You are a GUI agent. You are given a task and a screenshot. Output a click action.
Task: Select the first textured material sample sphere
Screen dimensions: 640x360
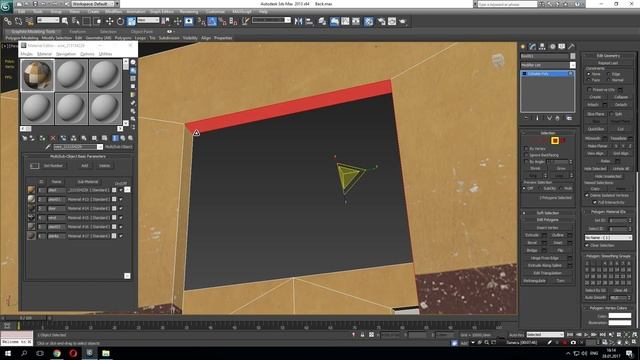pyautogui.click(x=37, y=75)
